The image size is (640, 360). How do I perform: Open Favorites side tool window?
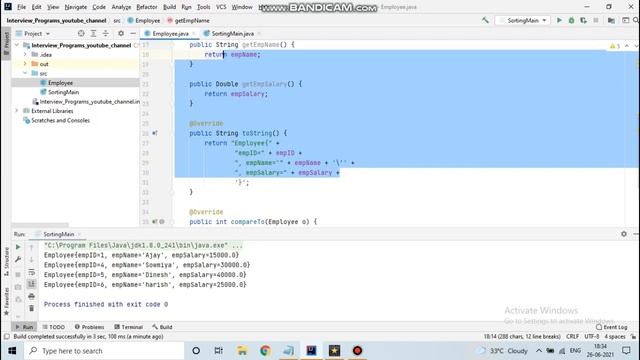click(x=6, y=301)
